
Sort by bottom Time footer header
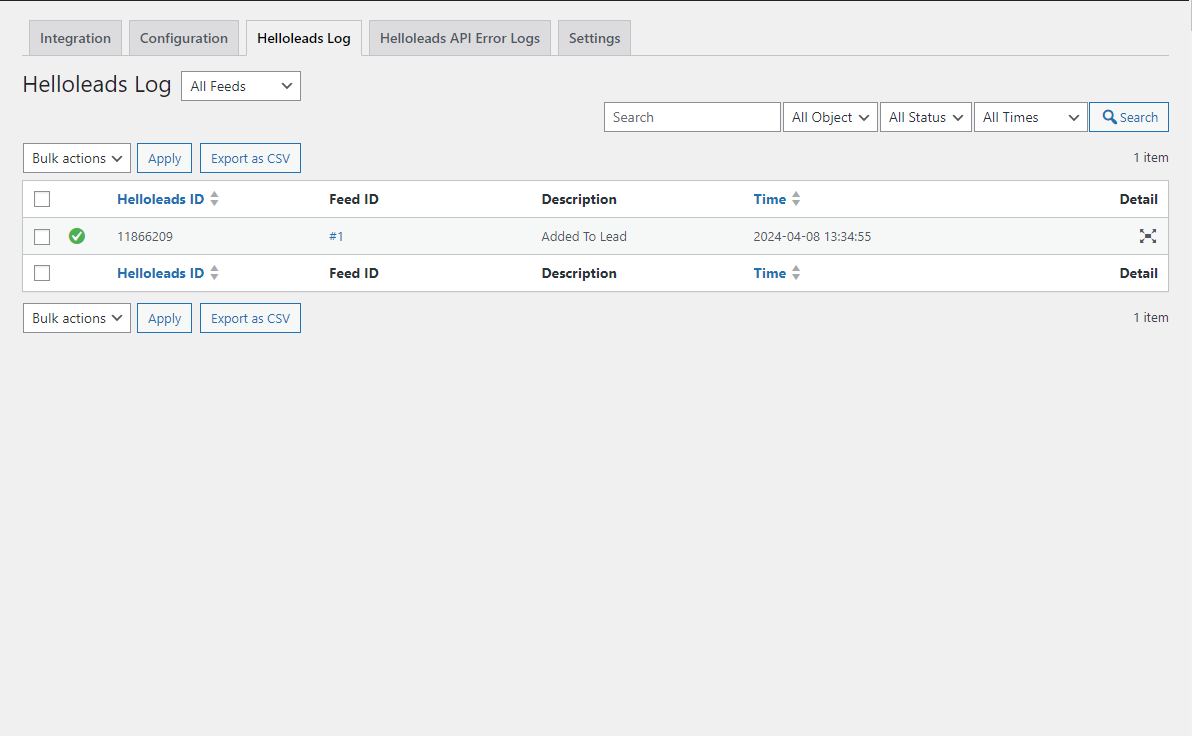point(769,273)
